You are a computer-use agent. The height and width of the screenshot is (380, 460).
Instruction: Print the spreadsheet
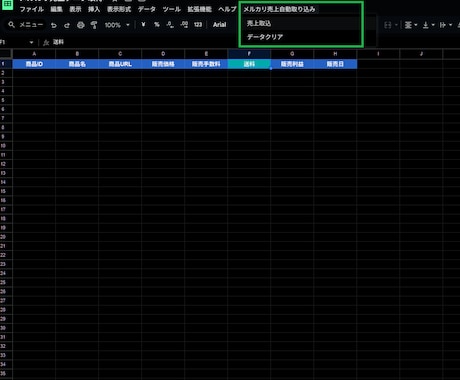tap(81, 25)
